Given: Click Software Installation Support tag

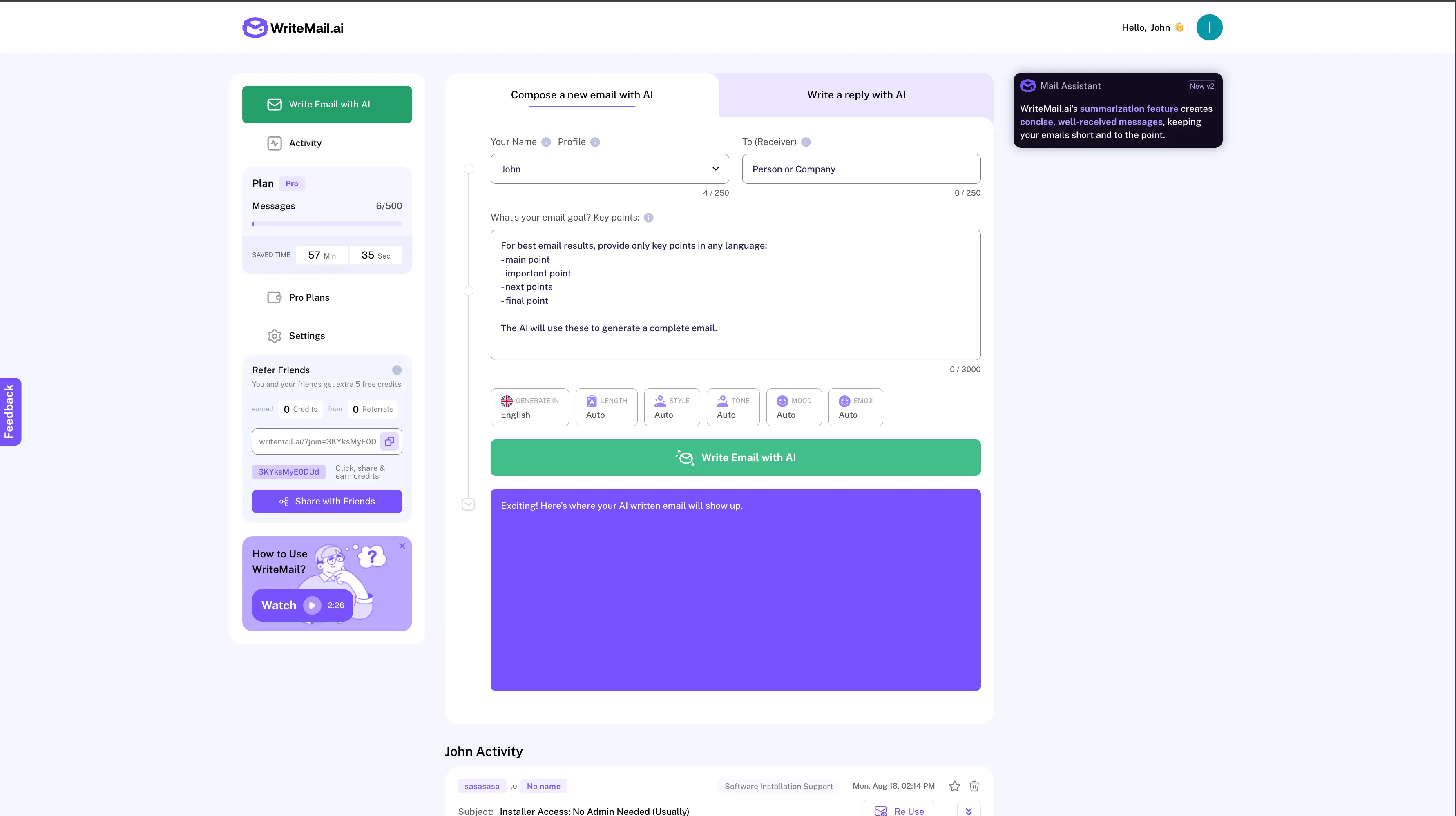Looking at the screenshot, I should 778,786.
